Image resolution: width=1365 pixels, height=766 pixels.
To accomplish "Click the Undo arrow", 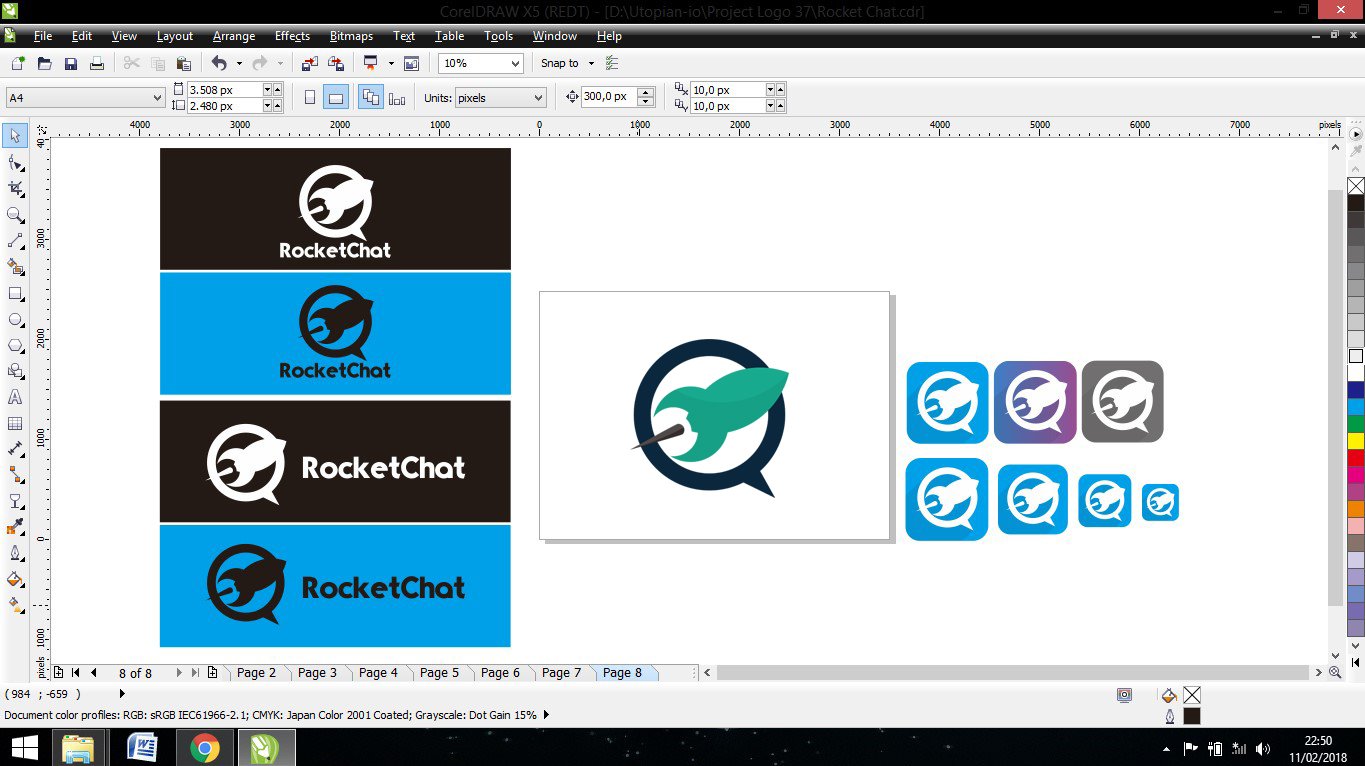I will (x=218, y=63).
